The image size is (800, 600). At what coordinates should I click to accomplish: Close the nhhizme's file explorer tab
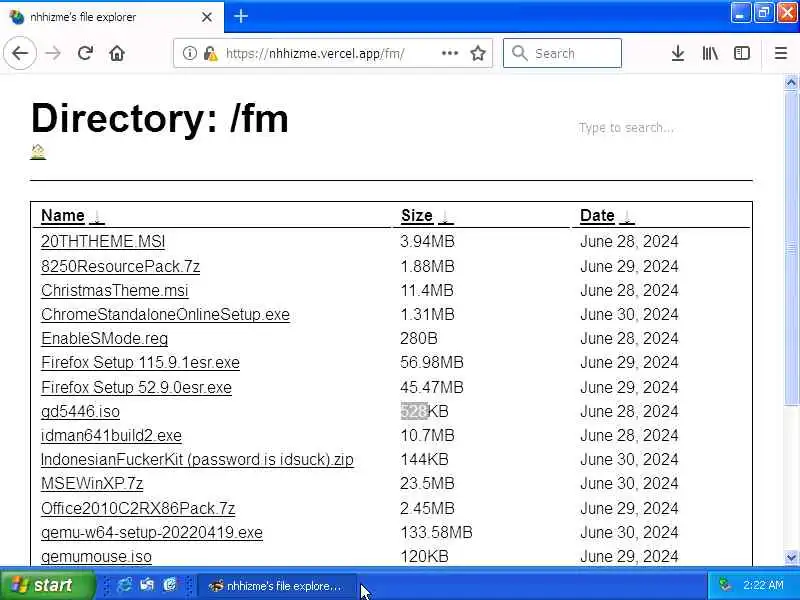207,17
